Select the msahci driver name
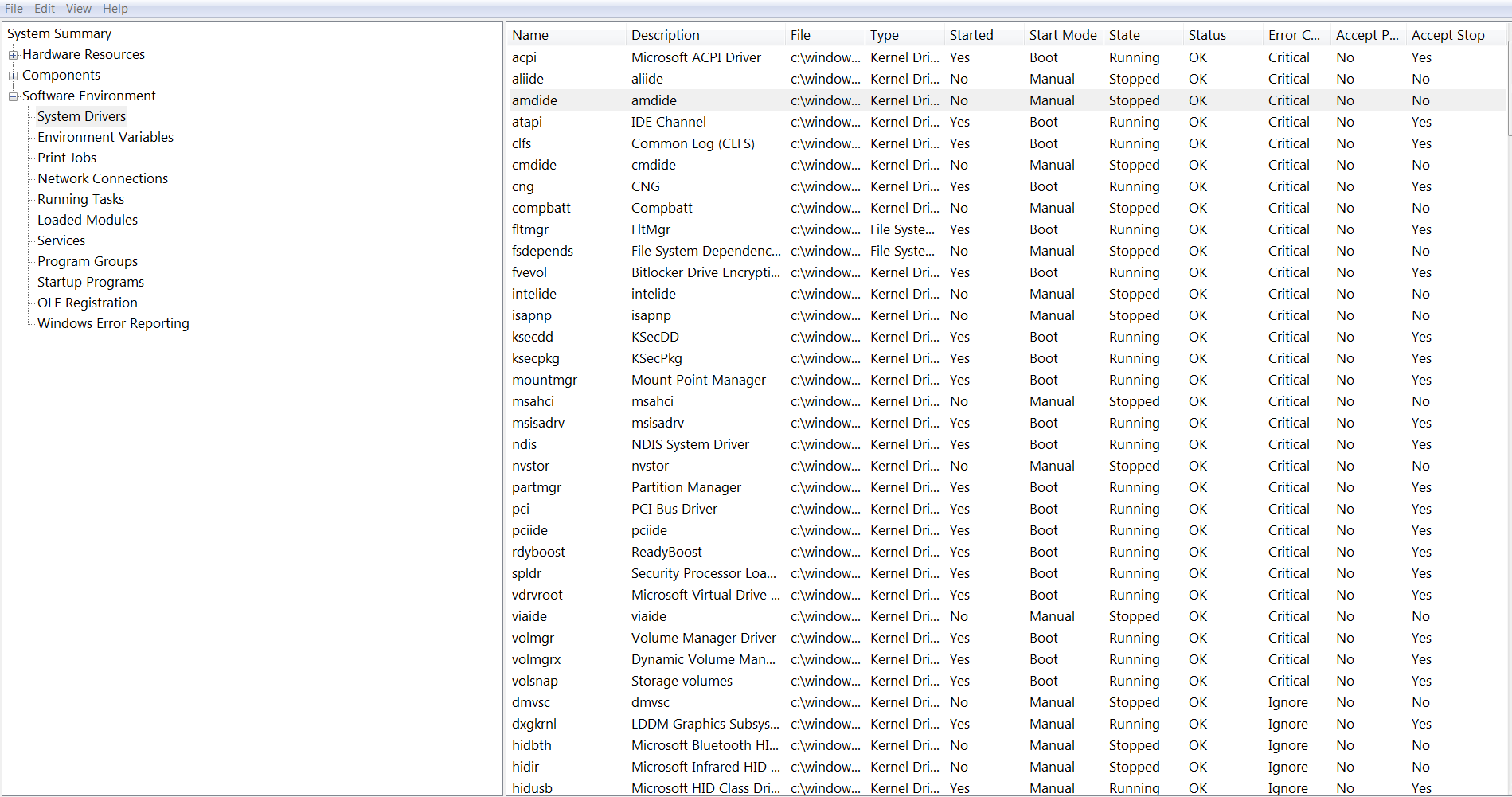The width and height of the screenshot is (1512, 797). coord(533,401)
